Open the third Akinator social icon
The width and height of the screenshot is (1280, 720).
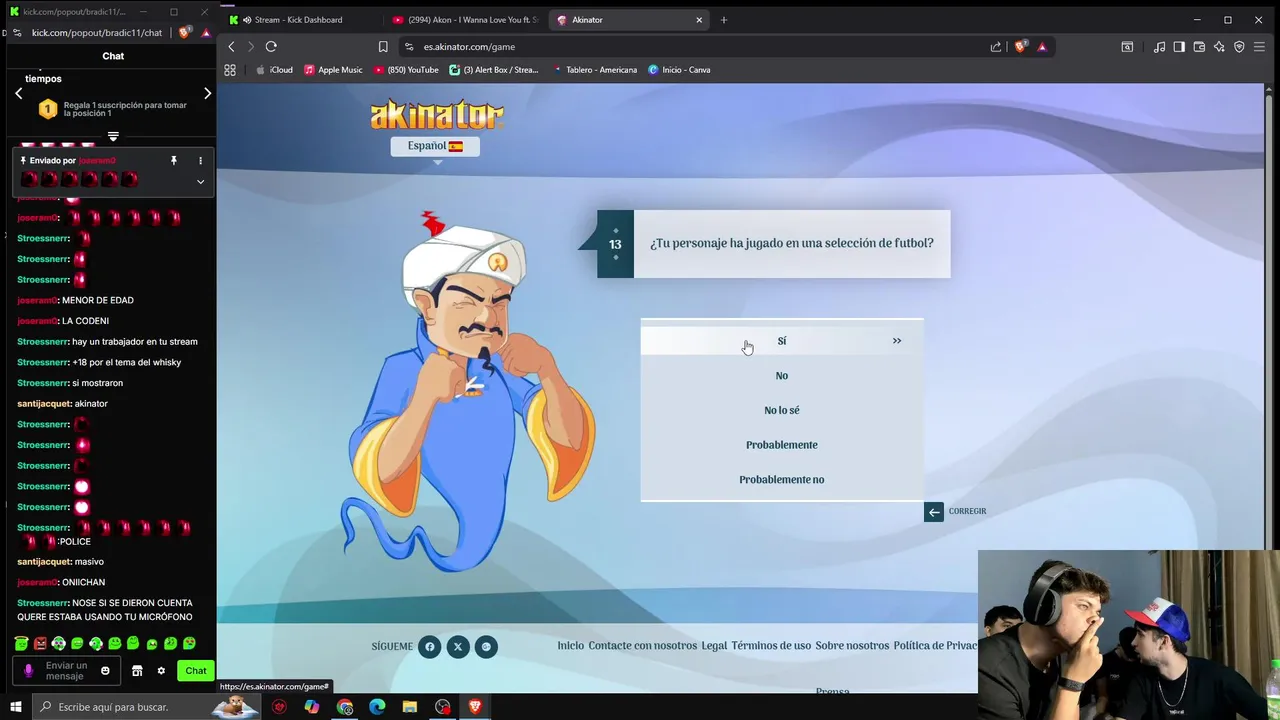tap(486, 647)
